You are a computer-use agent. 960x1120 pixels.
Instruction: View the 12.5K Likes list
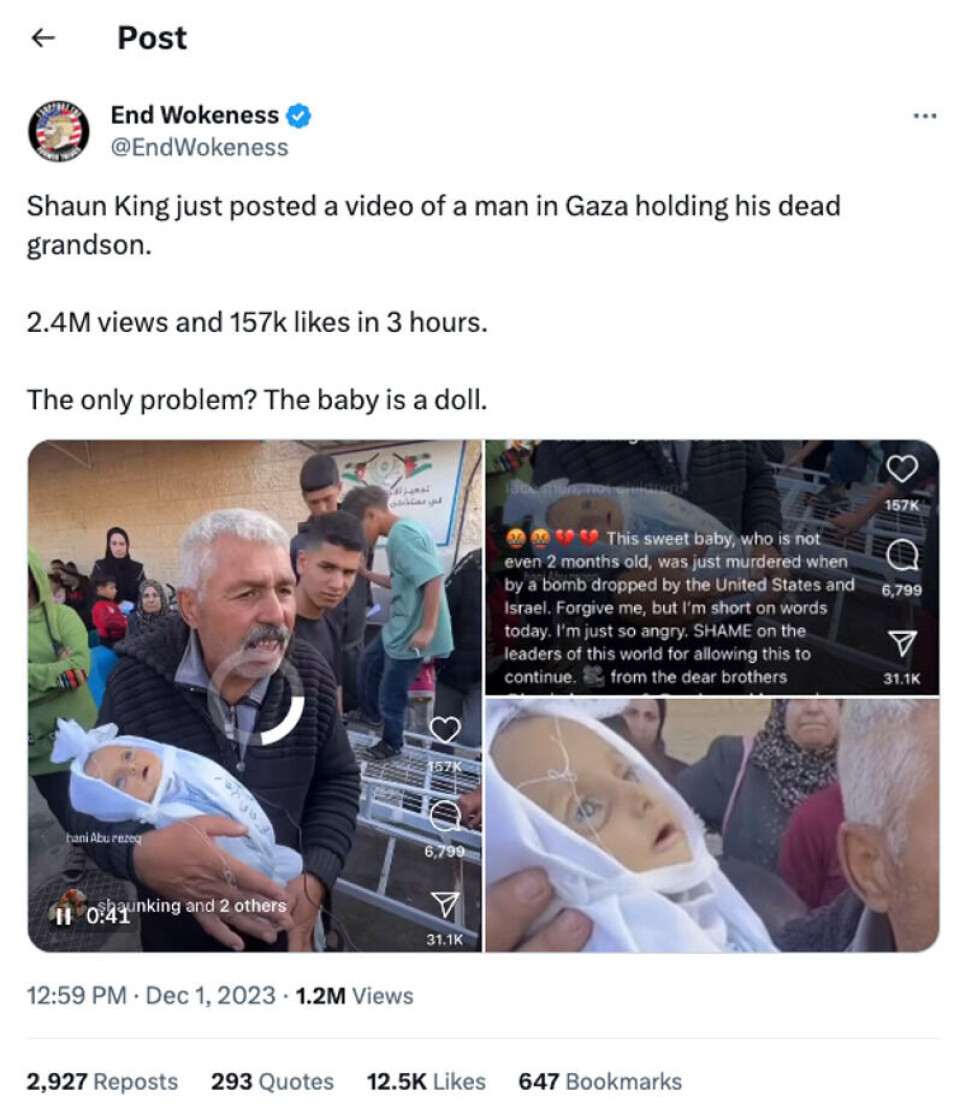coord(426,1081)
